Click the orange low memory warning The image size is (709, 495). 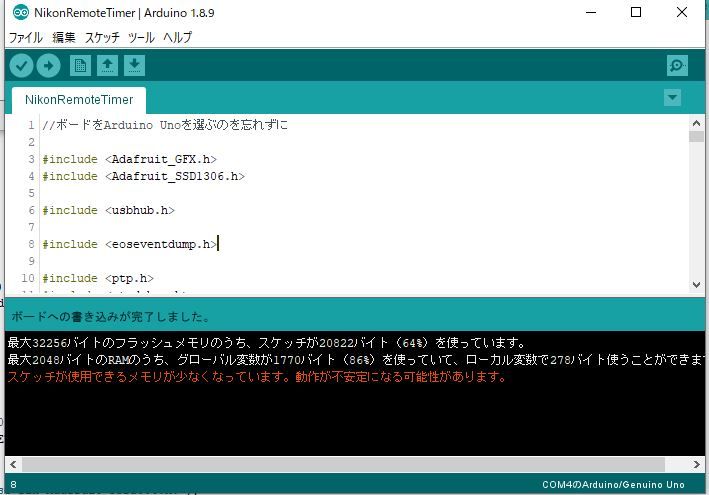[x=257, y=377]
